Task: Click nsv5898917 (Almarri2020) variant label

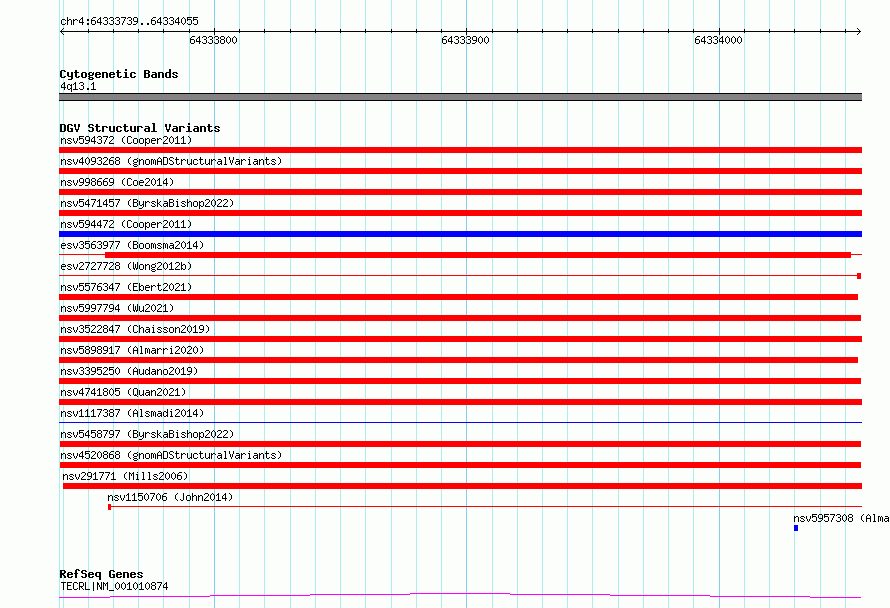Action: coord(132,350)
